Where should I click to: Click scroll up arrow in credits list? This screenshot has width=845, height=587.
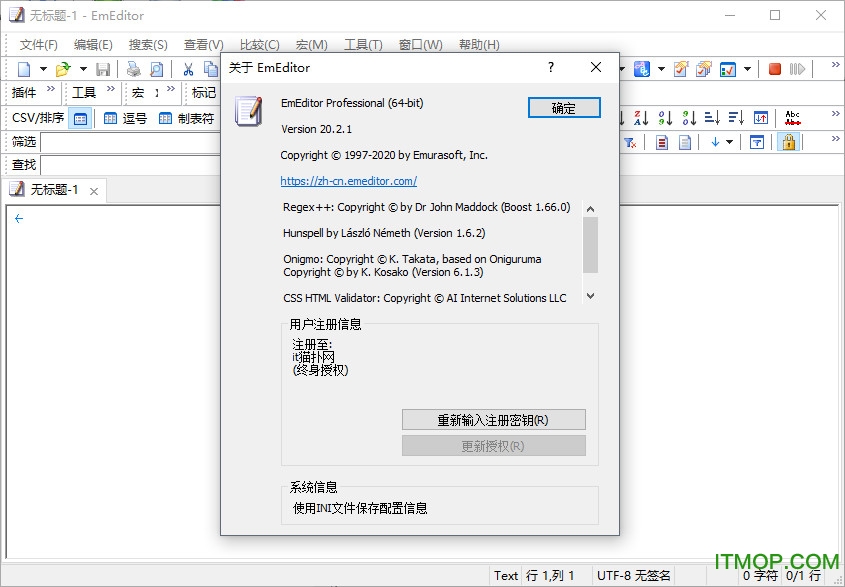[591, 209]
